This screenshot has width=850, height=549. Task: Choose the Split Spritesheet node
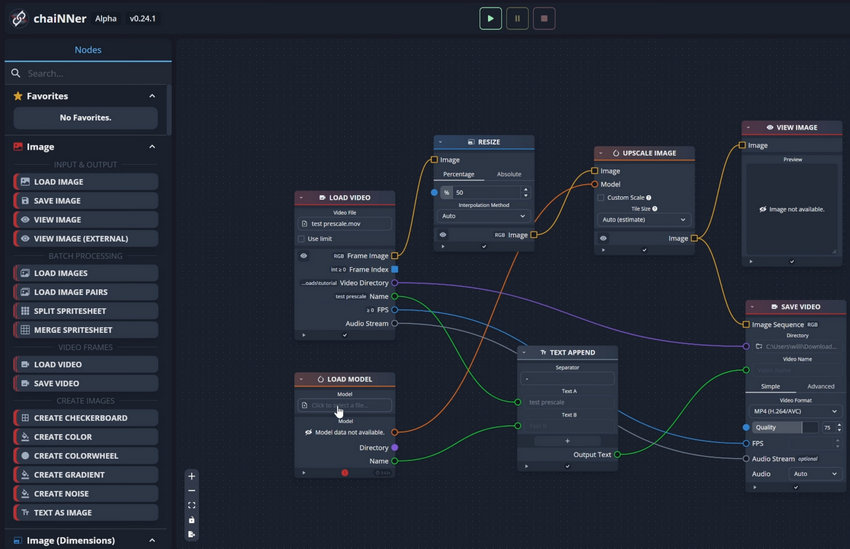tap(86, 311)
